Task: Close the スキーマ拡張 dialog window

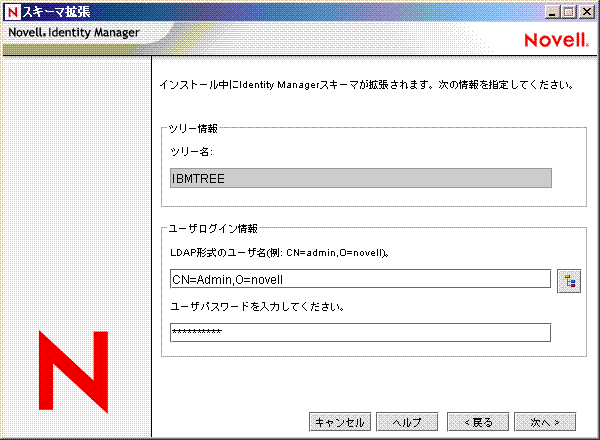Action: (587, 11)
